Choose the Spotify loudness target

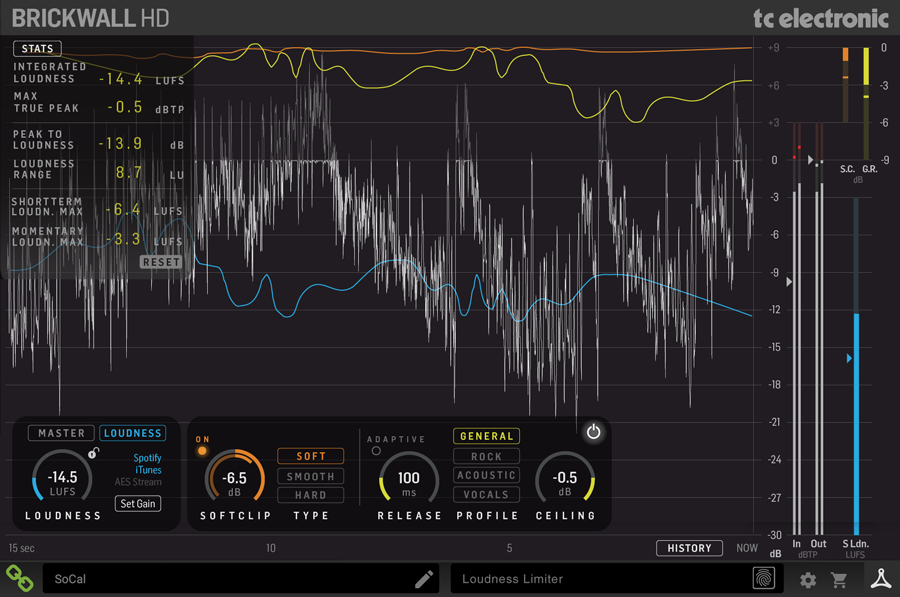pos(147,458)
